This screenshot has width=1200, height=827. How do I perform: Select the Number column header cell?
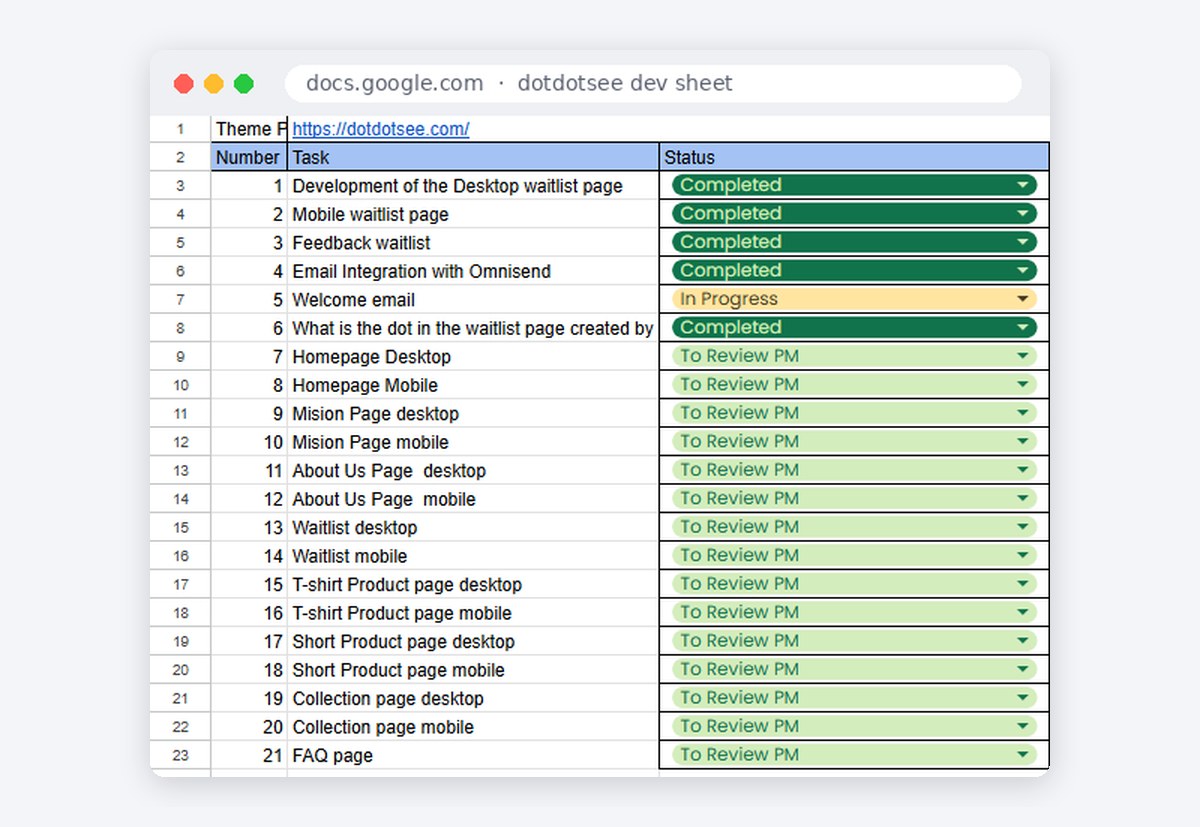tap(249, 157)
